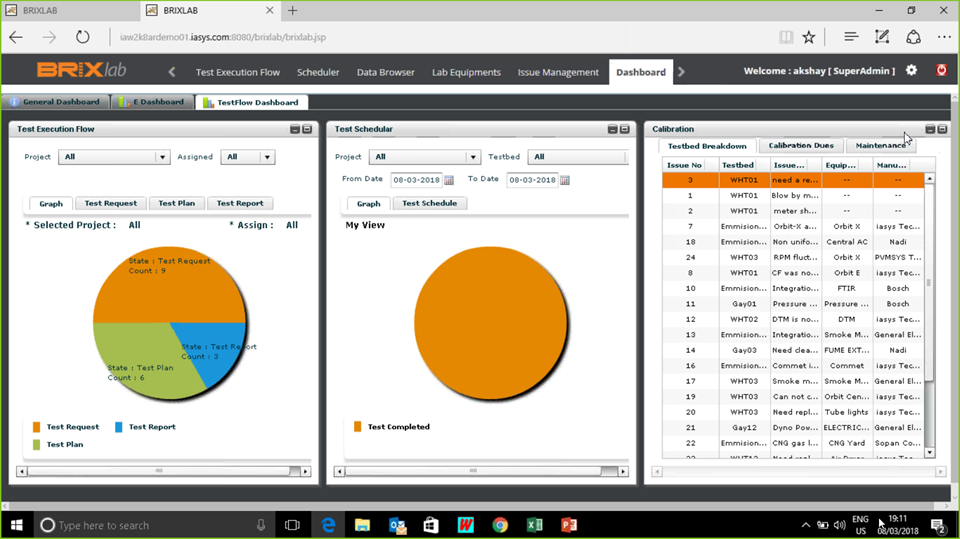The image size is (960, 539).
Task: Open the browser Hub icon
Action: point(851,37)
